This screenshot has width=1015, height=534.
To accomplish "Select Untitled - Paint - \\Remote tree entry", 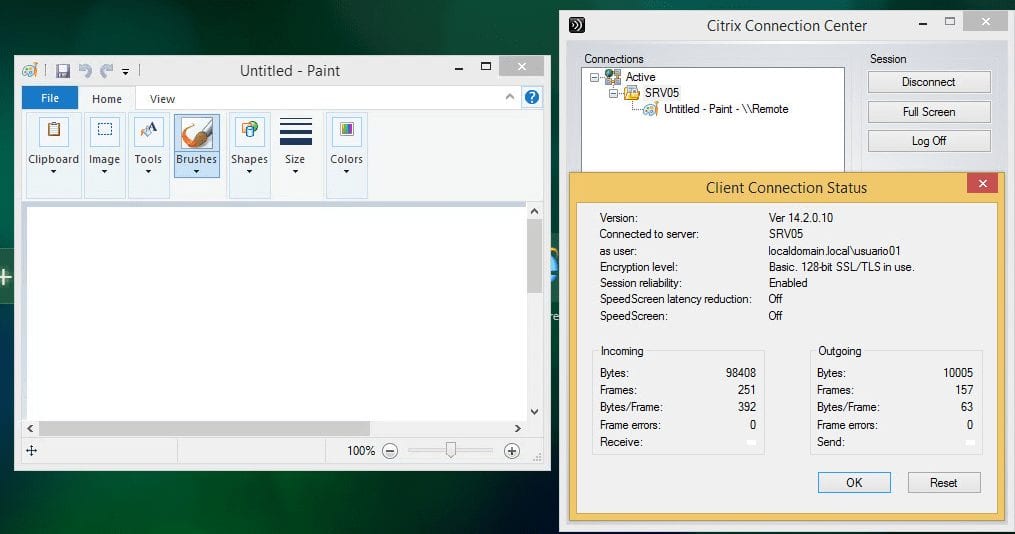I will [x=726, y=109].
